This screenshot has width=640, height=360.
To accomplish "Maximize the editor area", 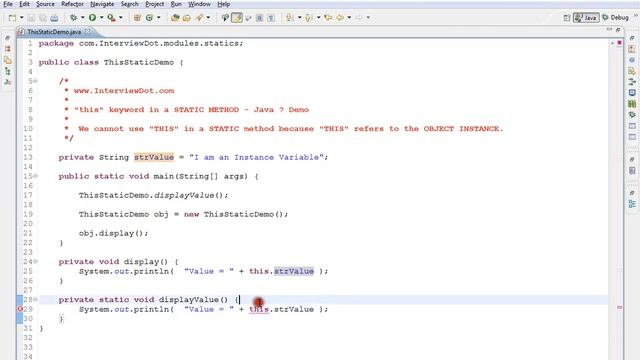I will pyautogui.click(x=618, y=30).
